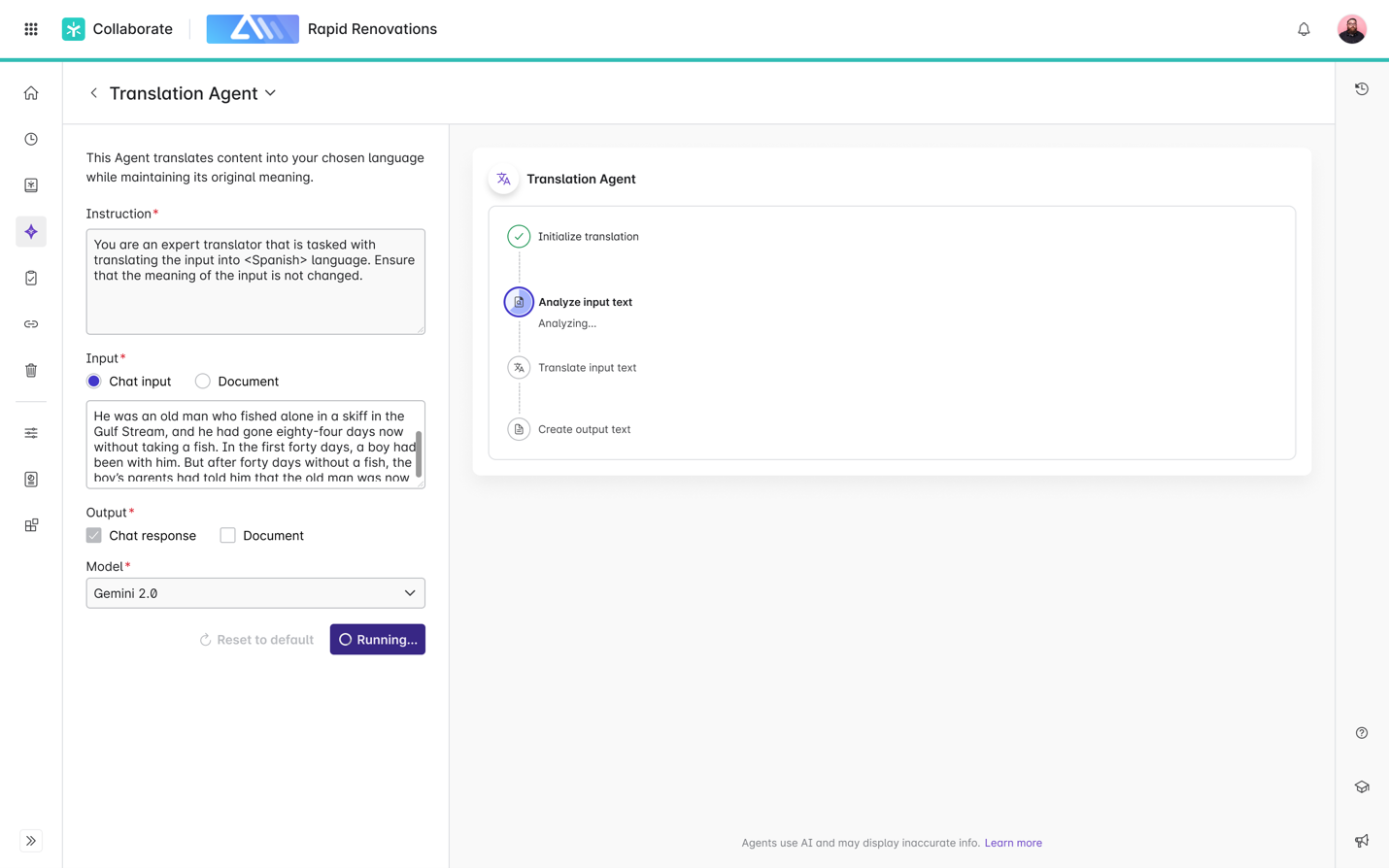Open the announcements megaphone icon

(x=1362, y=841)
